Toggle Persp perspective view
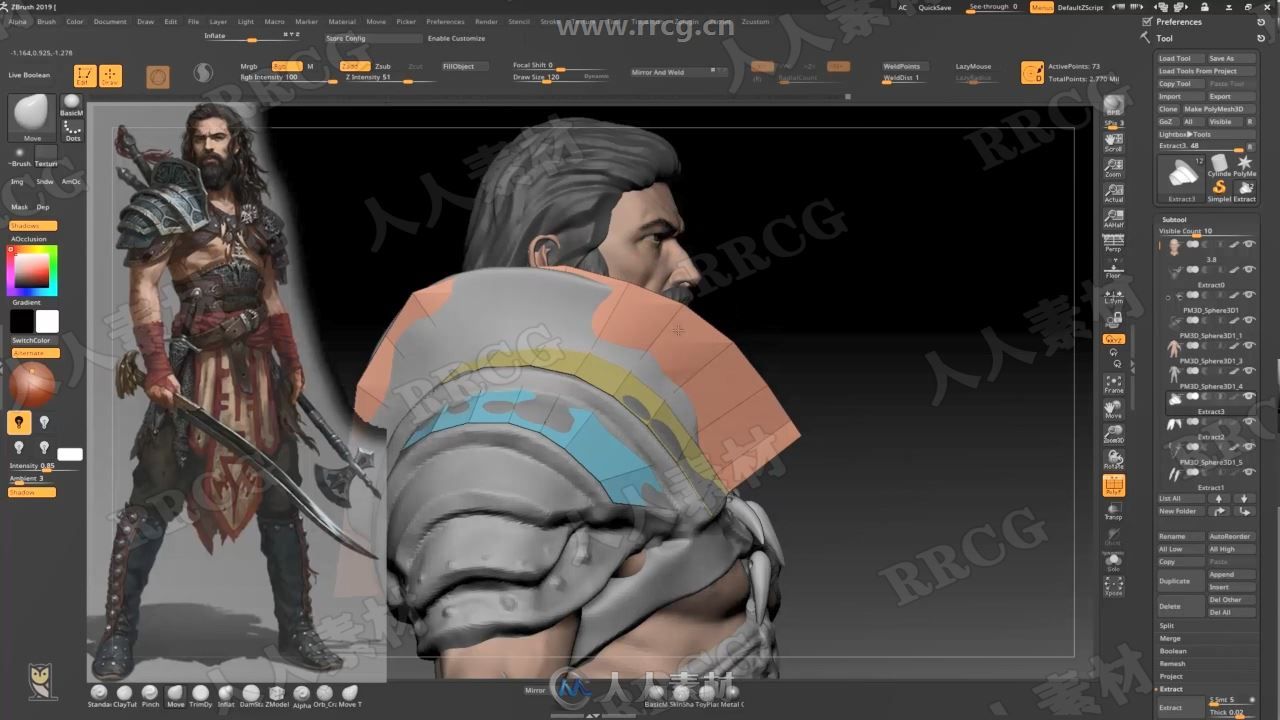Image resolution: width=1280 pixels, height=720 pixels. (1113, 243)
